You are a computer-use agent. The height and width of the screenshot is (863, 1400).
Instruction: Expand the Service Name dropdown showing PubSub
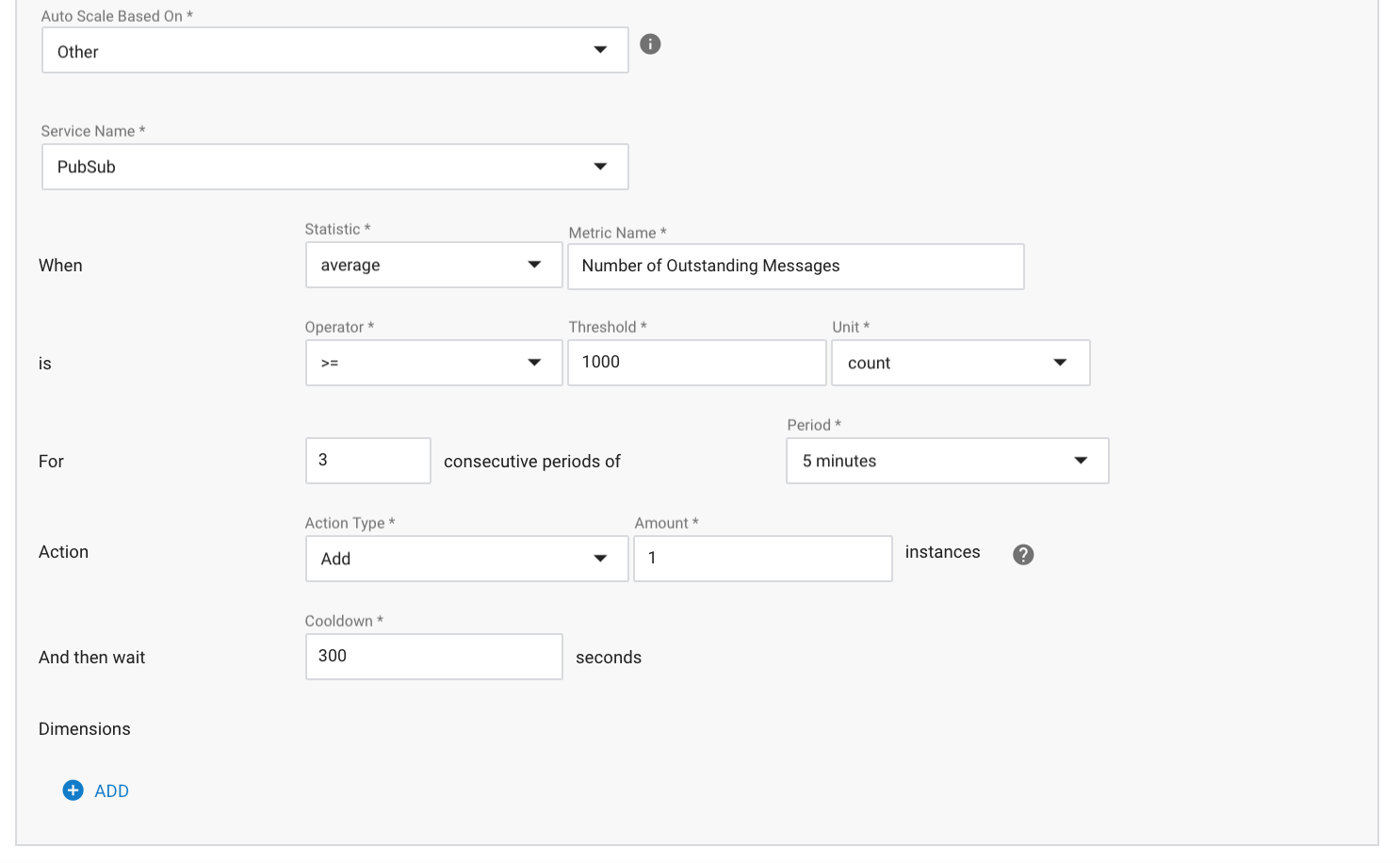[334, 167]
